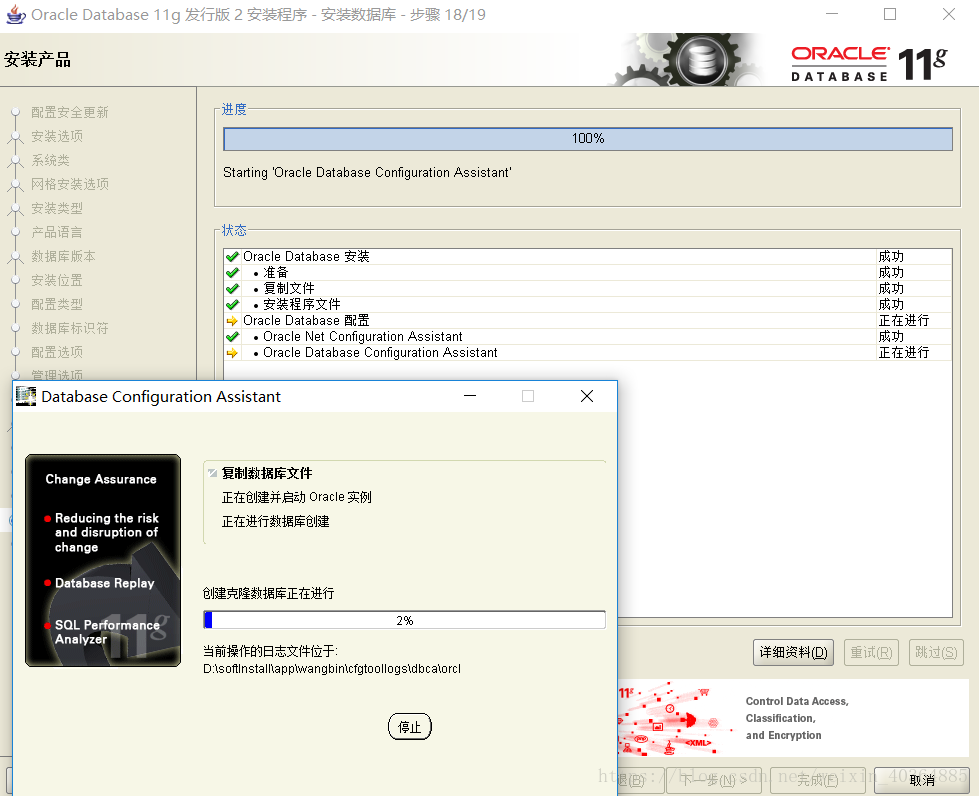Select 配置类型 step in sidebar
Screen dimensions: 979x796
pyautogui.click(x=57, y=305)
